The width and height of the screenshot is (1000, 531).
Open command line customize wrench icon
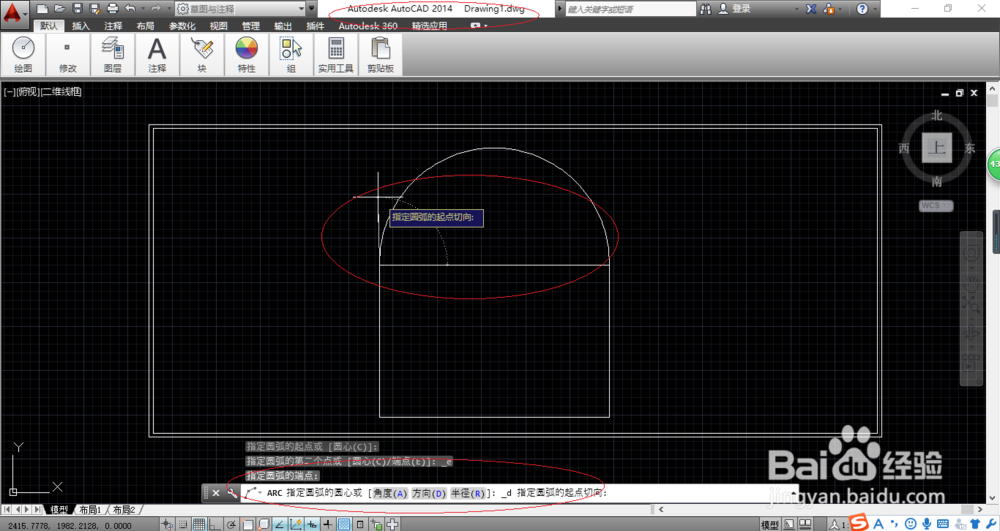pyautogui.click(x=232, y=493)
